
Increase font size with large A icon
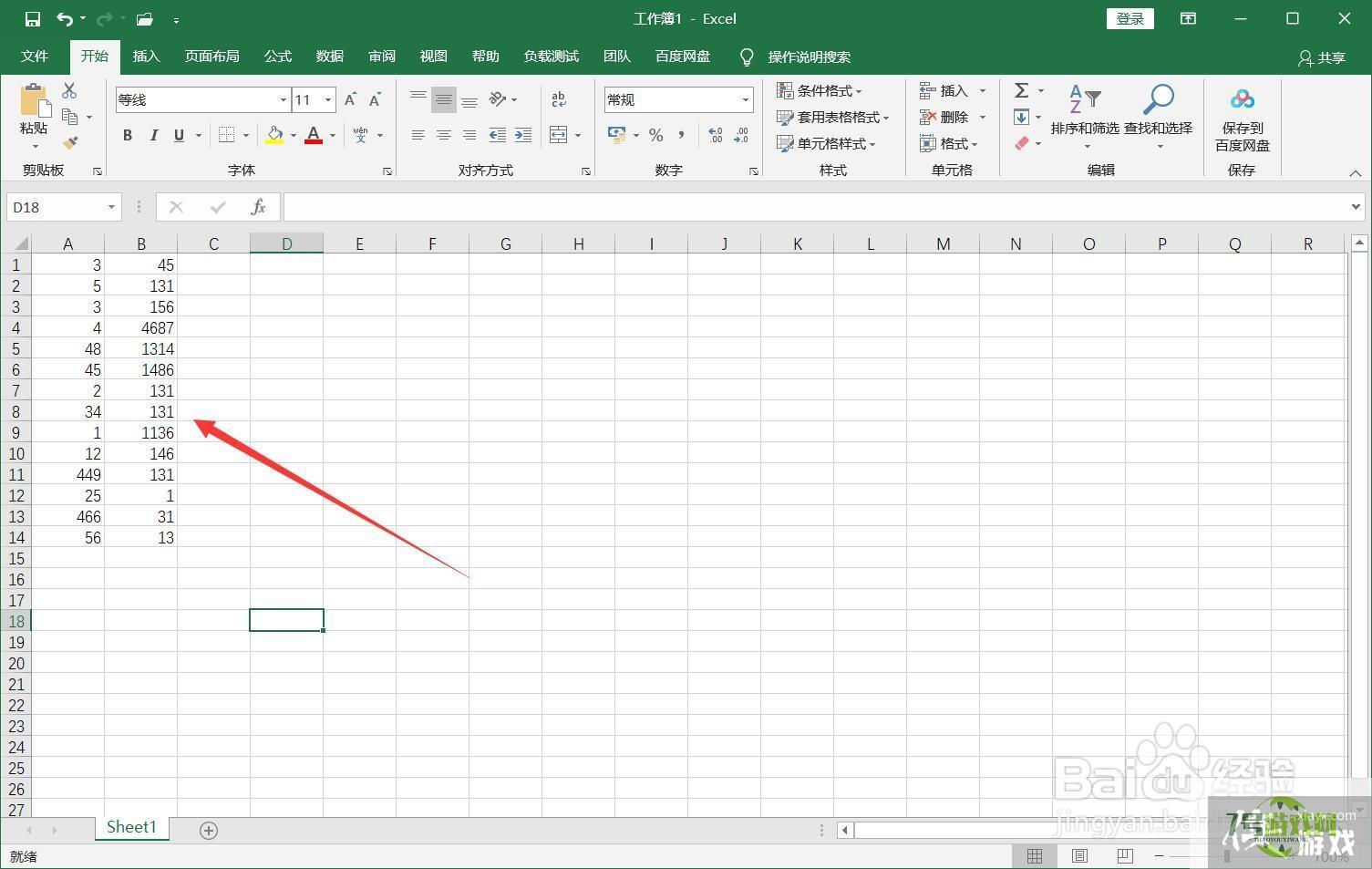pos(350,99)
